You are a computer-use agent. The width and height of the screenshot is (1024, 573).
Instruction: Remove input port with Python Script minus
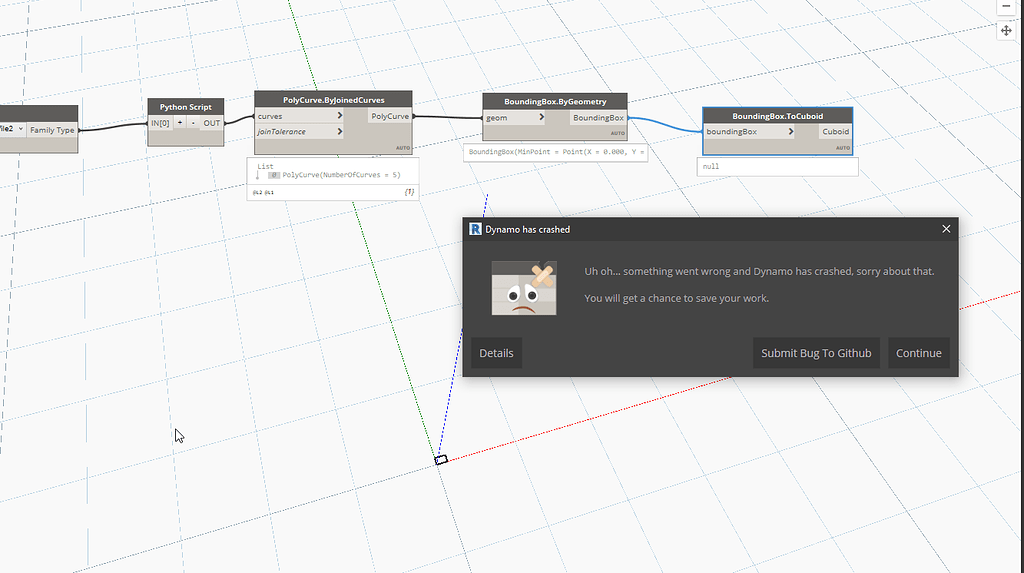pyautogui.click(x=193, y=123)
